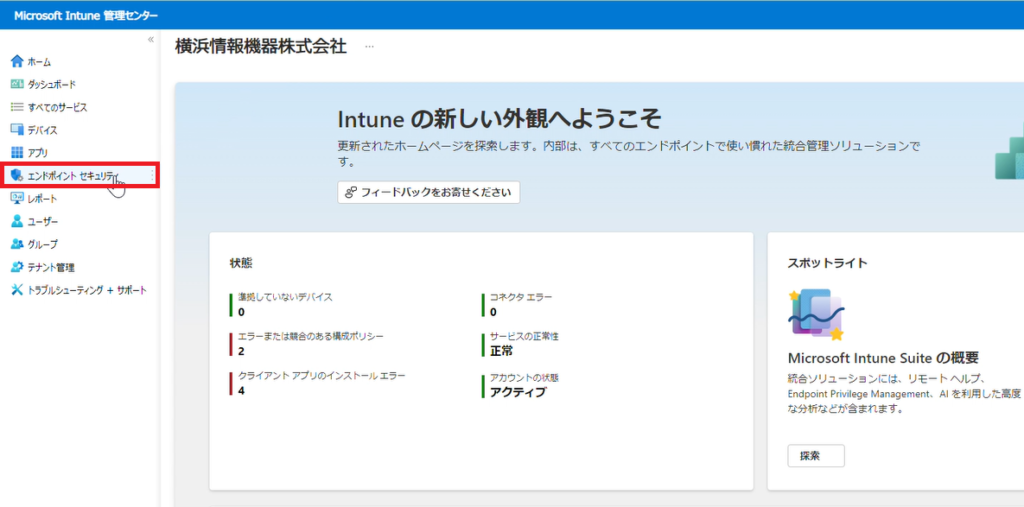Collapse the sidebar with double chevron
Viewport: 1024px width, 507px height.
151,40
